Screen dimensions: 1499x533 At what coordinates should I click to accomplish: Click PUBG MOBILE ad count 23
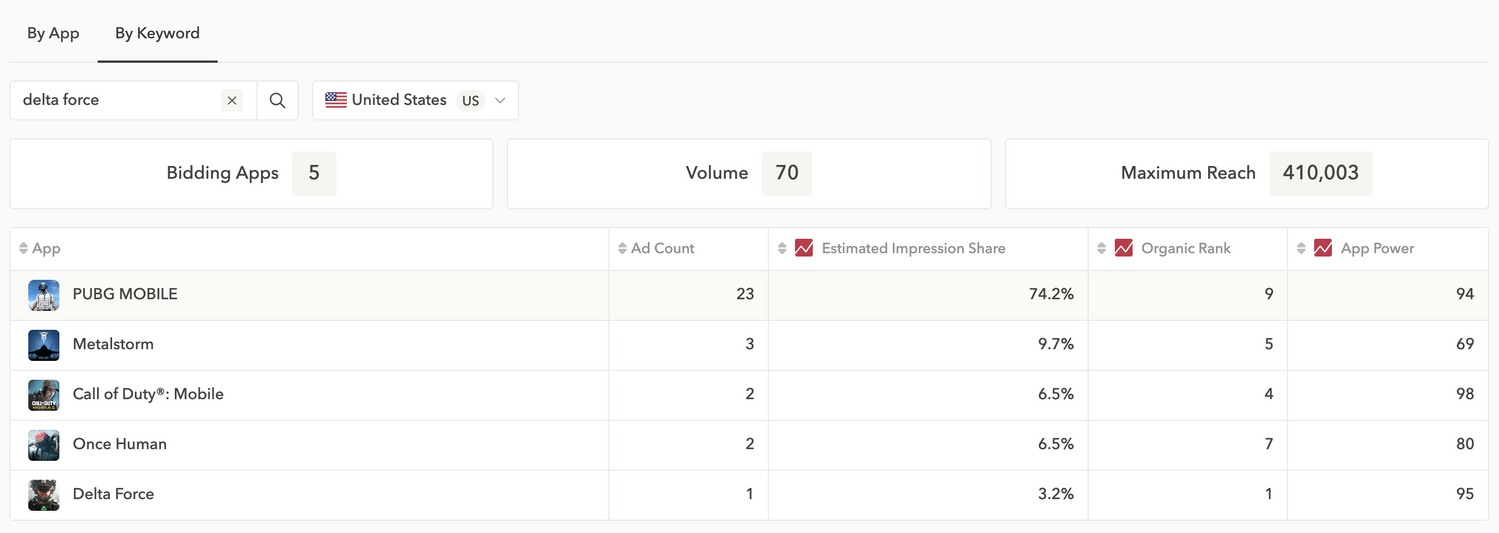coord(745,294)
